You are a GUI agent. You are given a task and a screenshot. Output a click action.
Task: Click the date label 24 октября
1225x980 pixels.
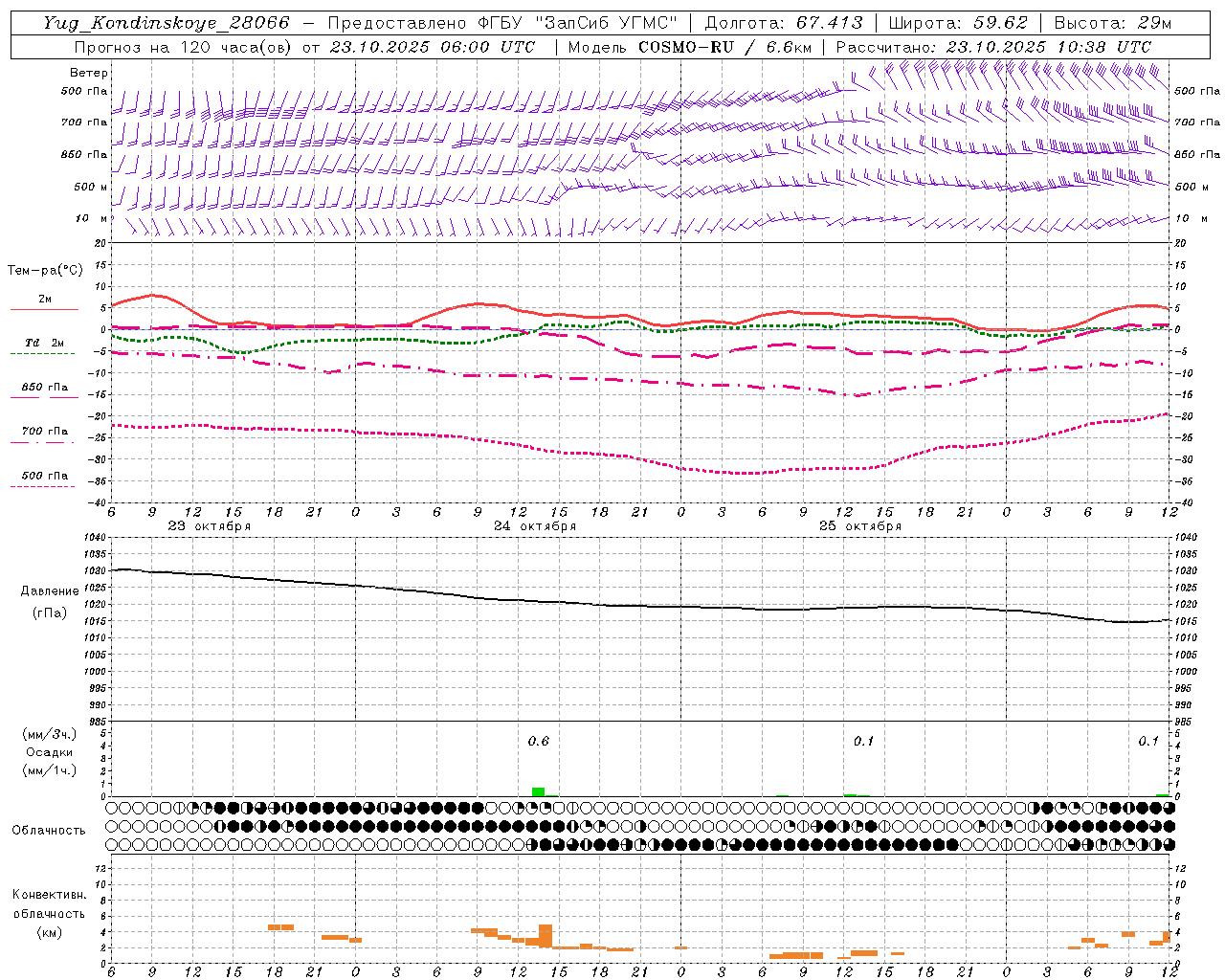point(535,526)
